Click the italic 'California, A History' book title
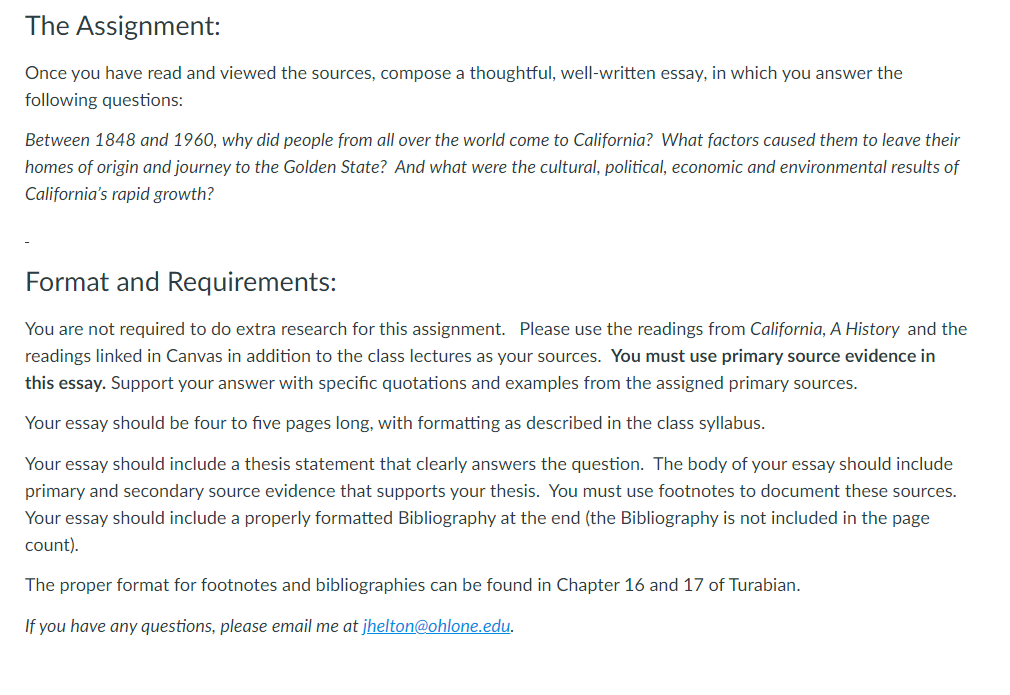This screenshot has width=1010, height=695. (x=824, y=329)
